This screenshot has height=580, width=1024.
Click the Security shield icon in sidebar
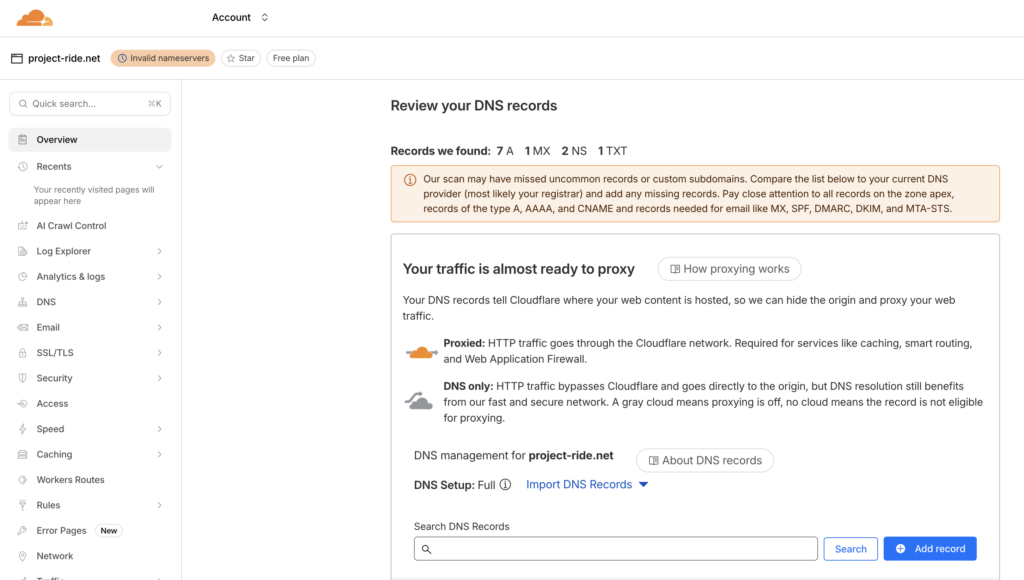[23, 378]
